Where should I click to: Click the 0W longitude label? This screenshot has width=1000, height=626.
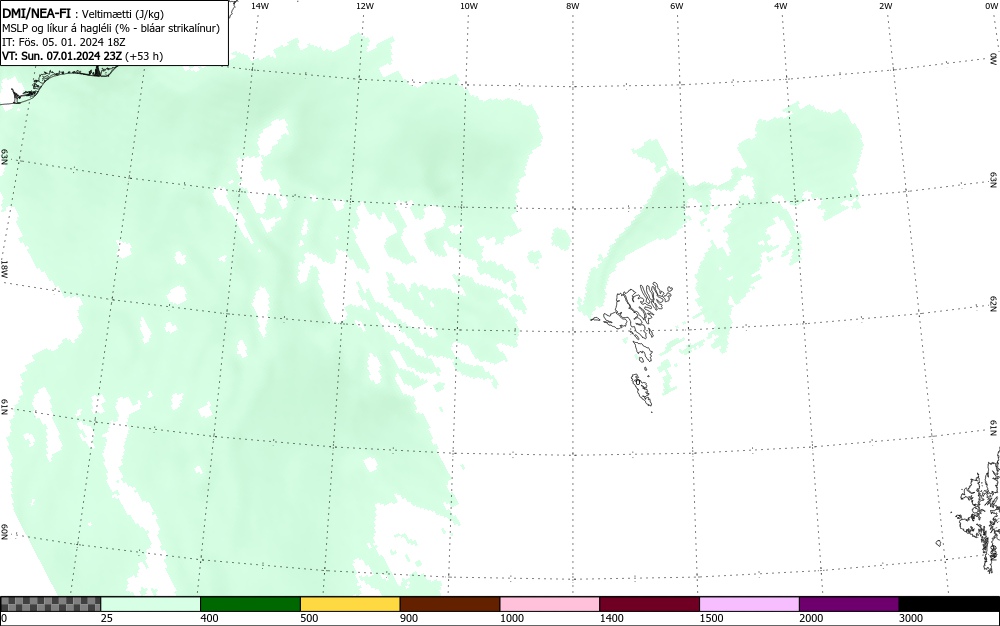click(x=991, y=6)
